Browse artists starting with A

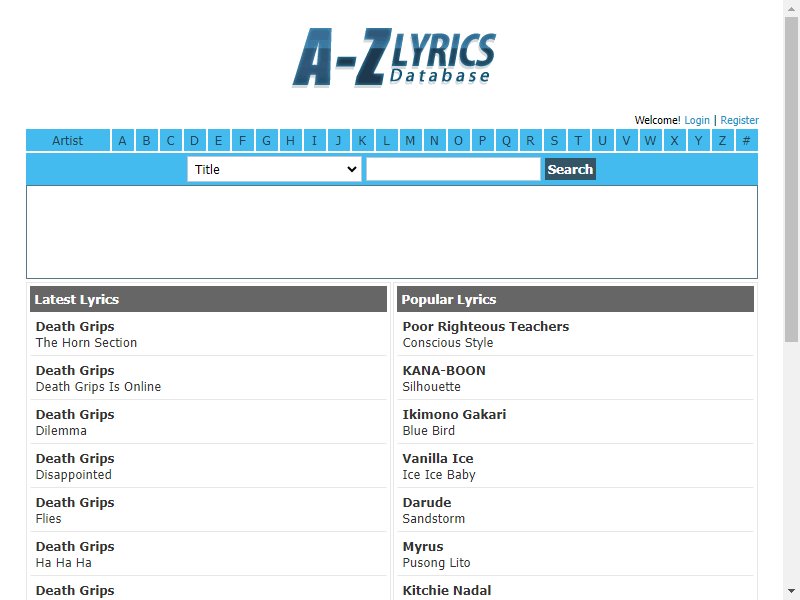tap(122, 141)
